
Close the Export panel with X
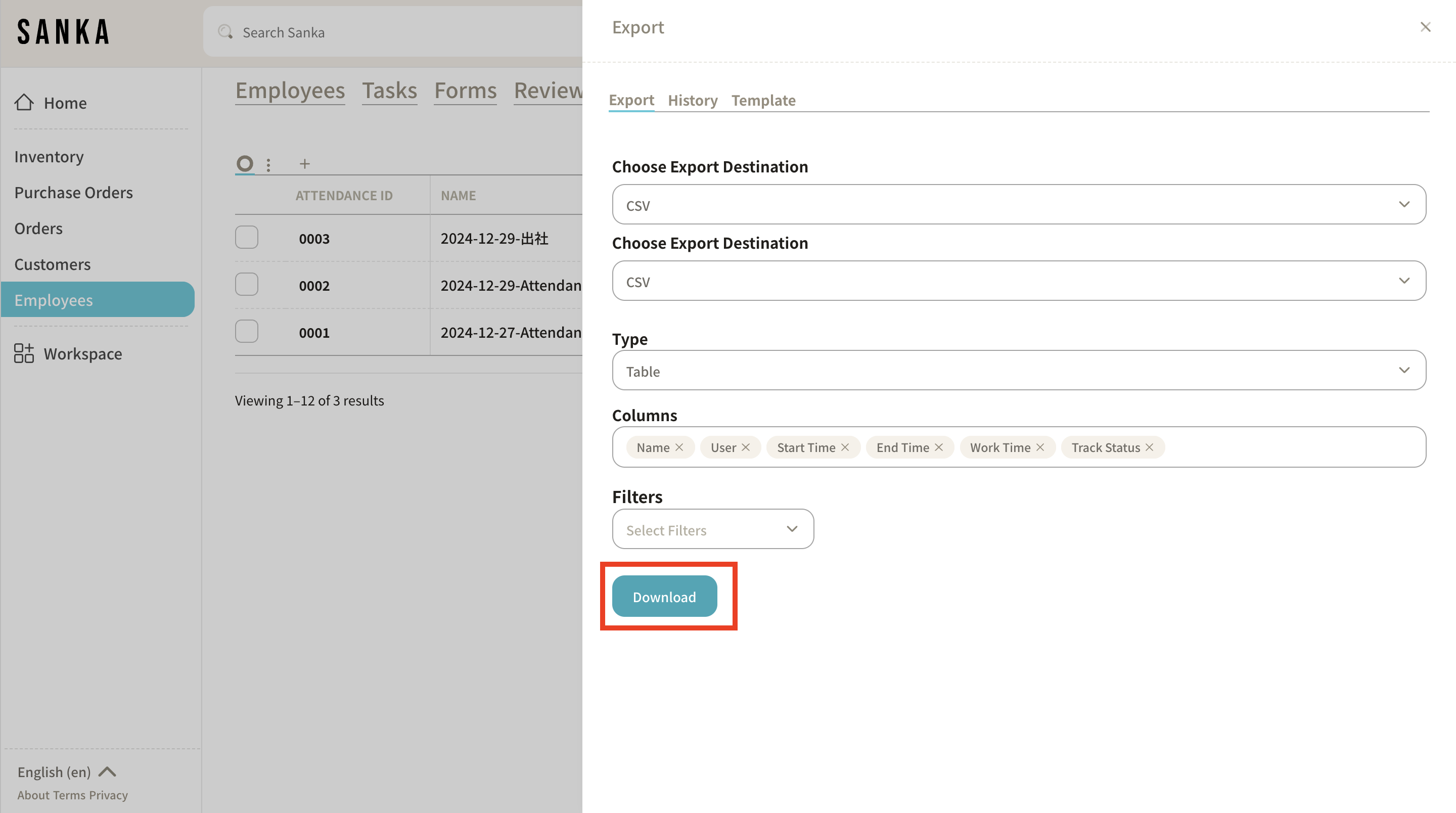[1425, 27]
